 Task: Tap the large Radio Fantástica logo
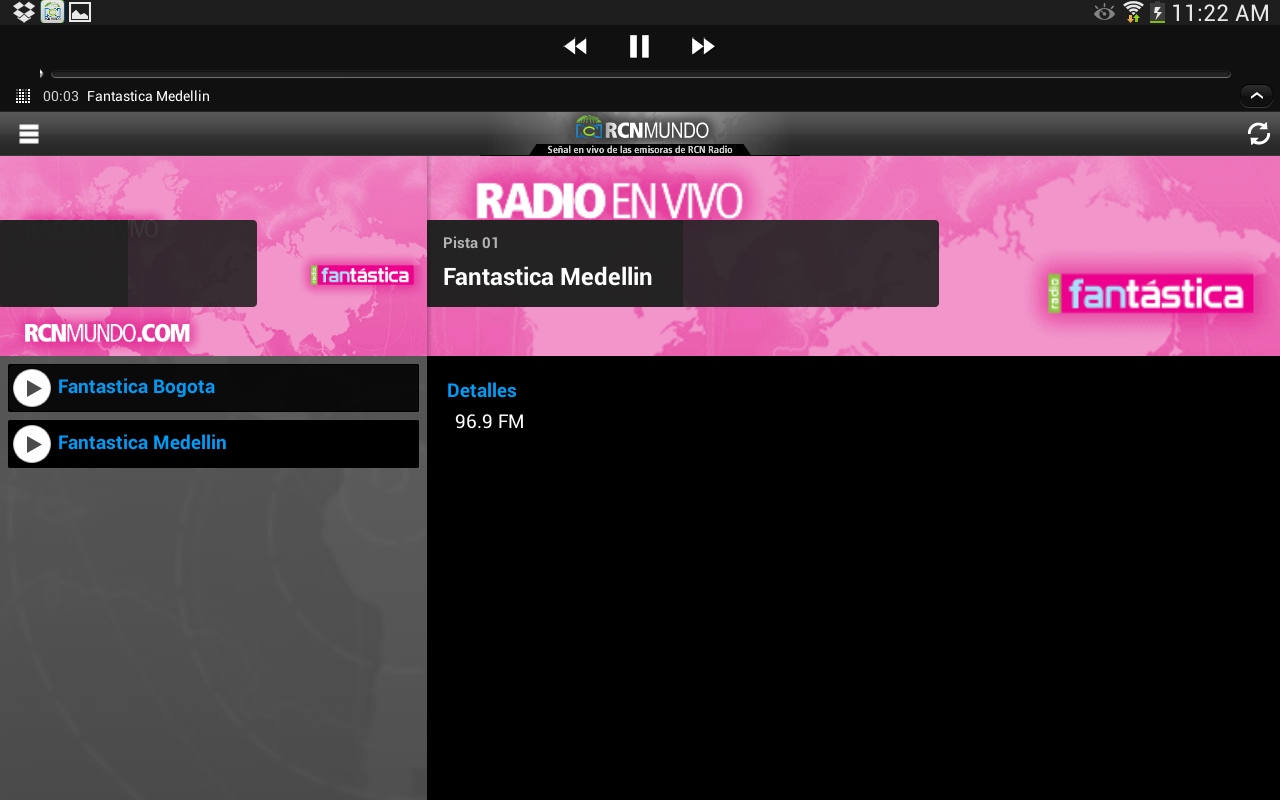tap(1150, 294)
